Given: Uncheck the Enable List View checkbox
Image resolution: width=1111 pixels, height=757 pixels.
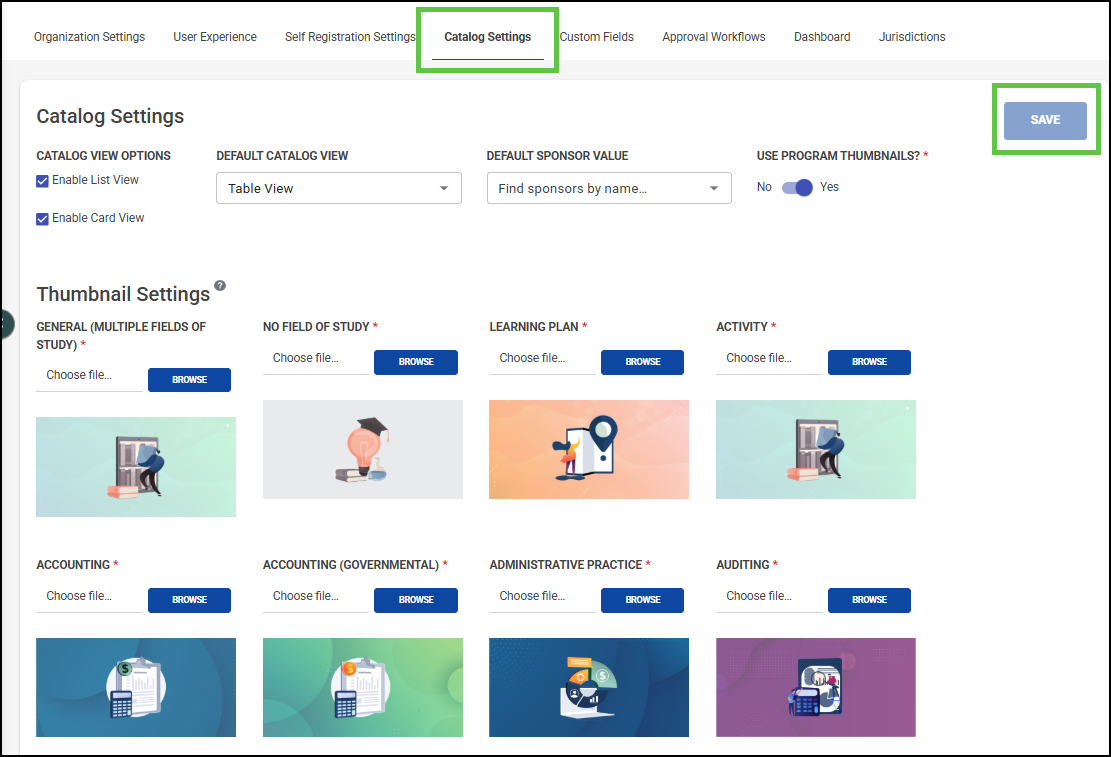Looking at the screenshot, I should pos(43,181).
